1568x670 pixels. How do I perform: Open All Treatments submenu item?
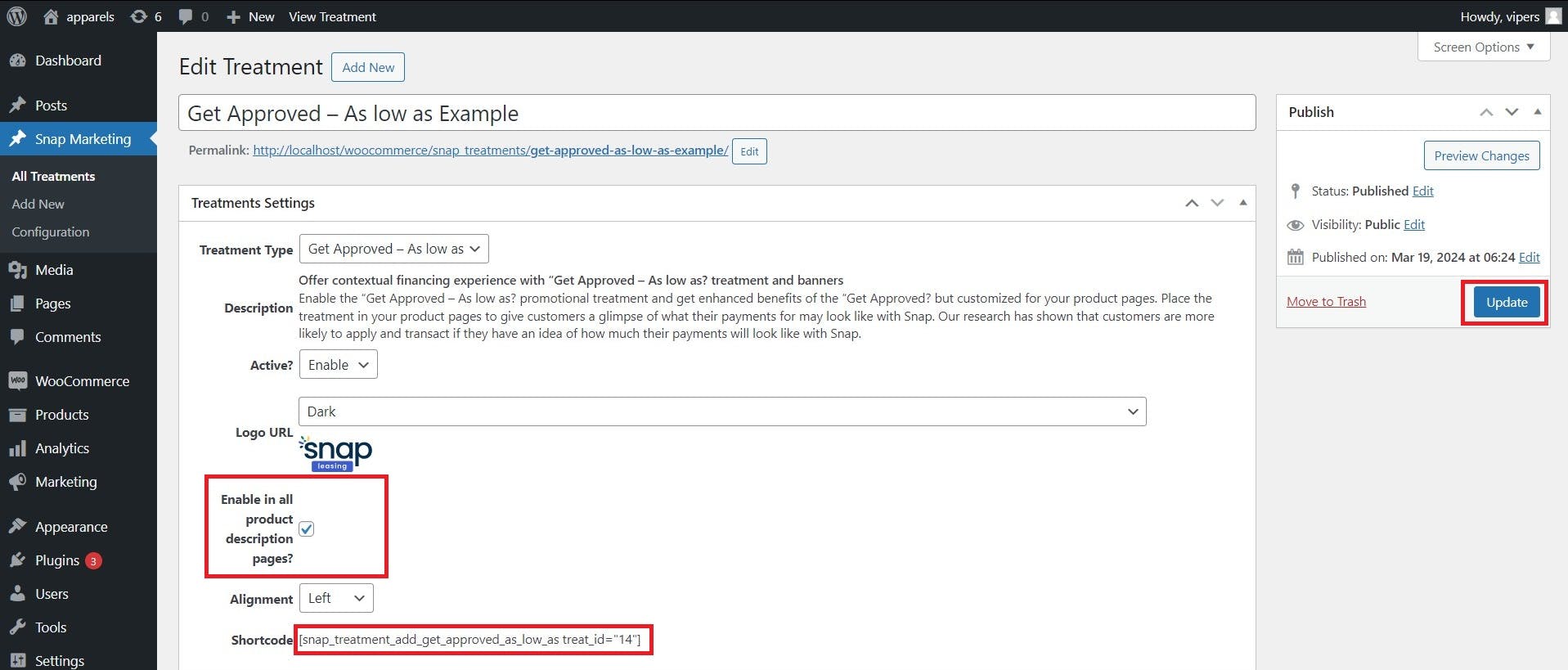coord(53,176)
